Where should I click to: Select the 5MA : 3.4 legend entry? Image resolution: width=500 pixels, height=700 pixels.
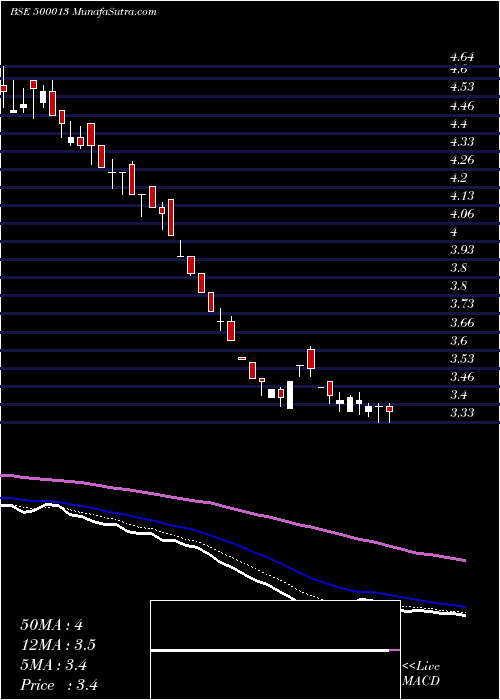point(54,665)
